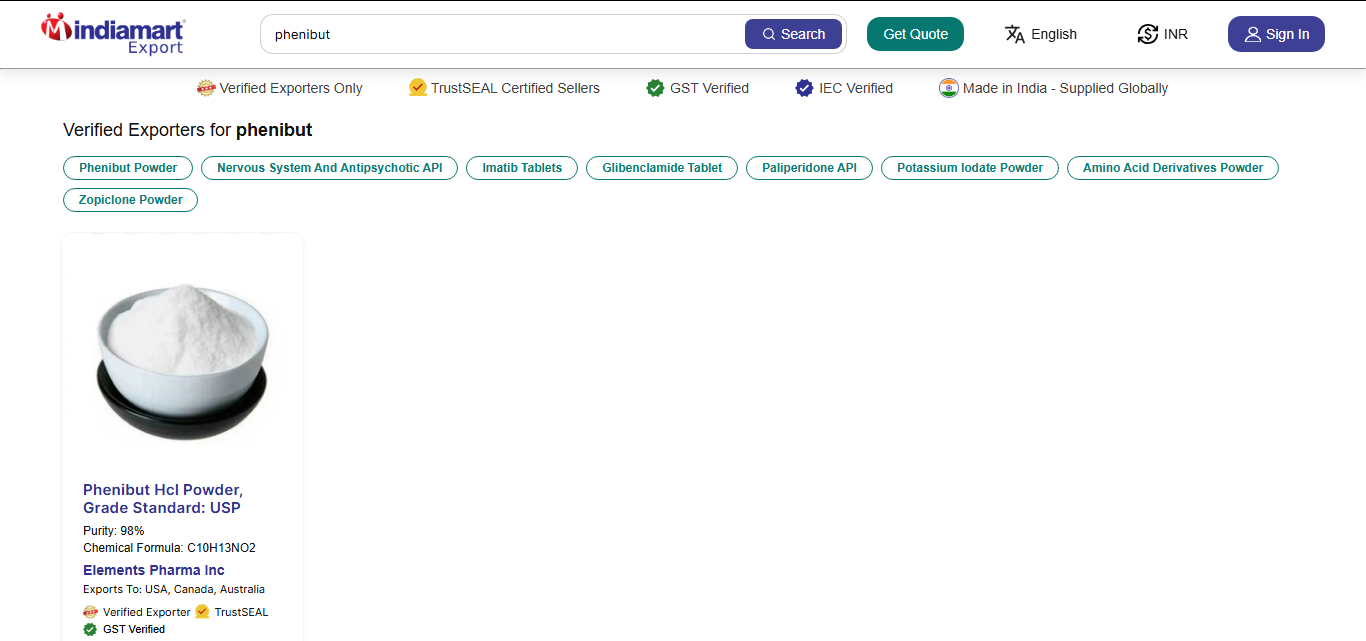This screenshot has height=641, width=1366.
Task: Select Nervous System And Antipsychotic API chip
Action: pyautogui.click(x=330, y=168)
